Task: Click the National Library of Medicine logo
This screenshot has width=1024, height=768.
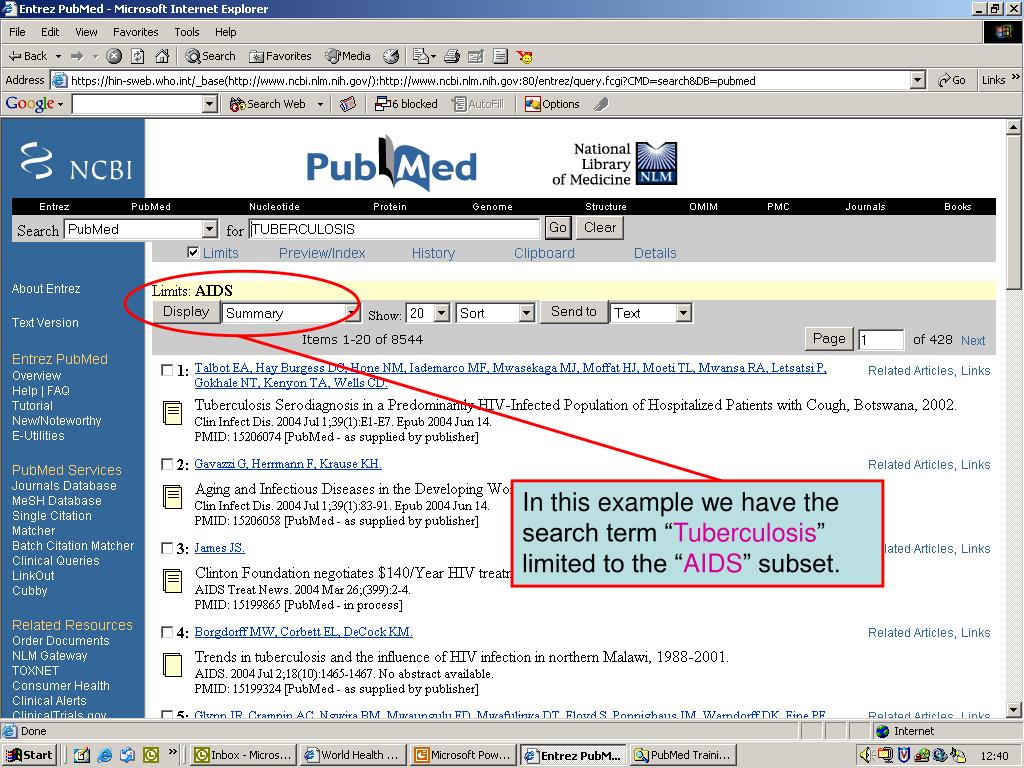Action: point(615,164)
